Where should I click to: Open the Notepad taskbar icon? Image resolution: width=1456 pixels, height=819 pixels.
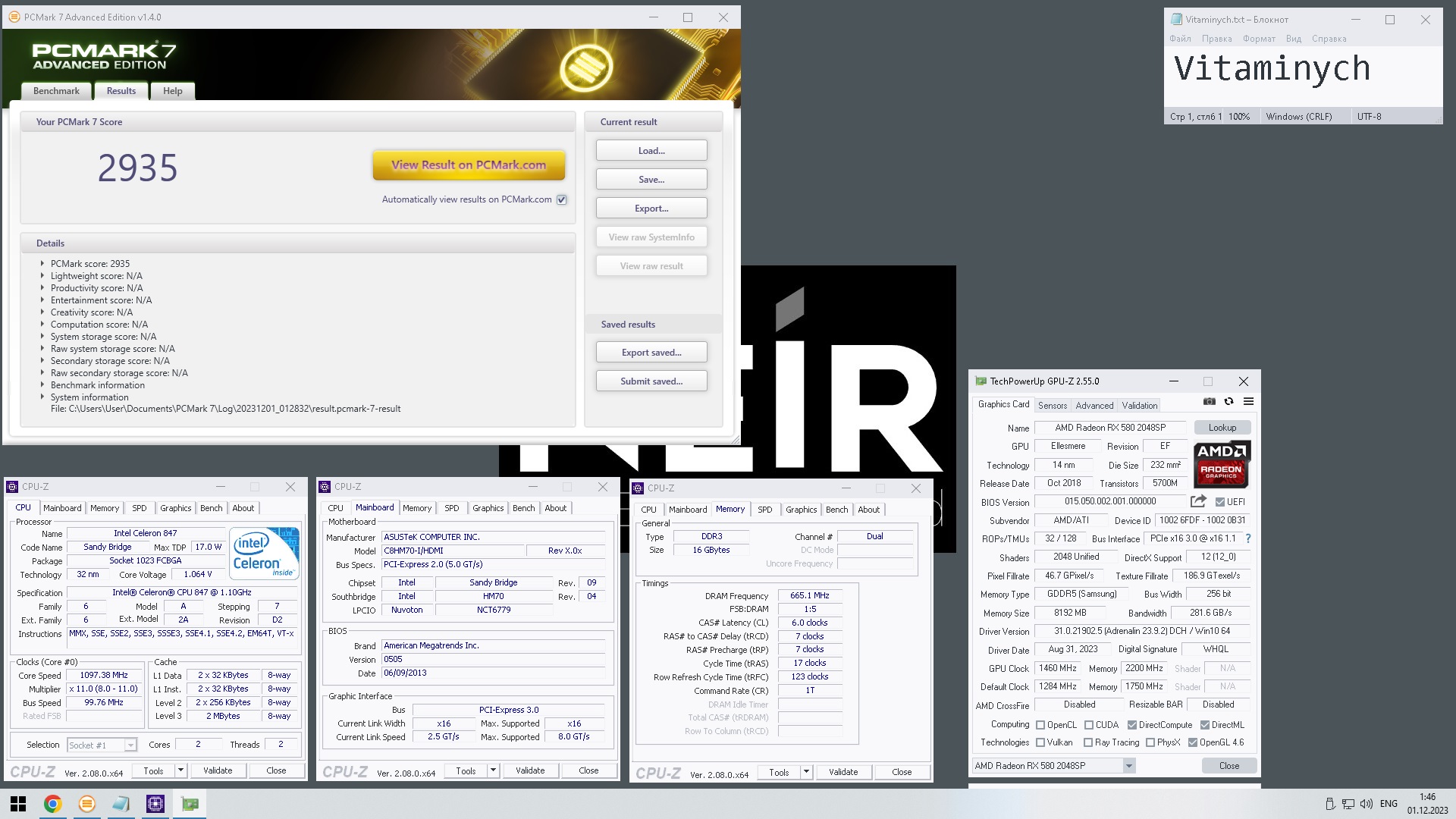pyautogui.click(x=121, y=804)
